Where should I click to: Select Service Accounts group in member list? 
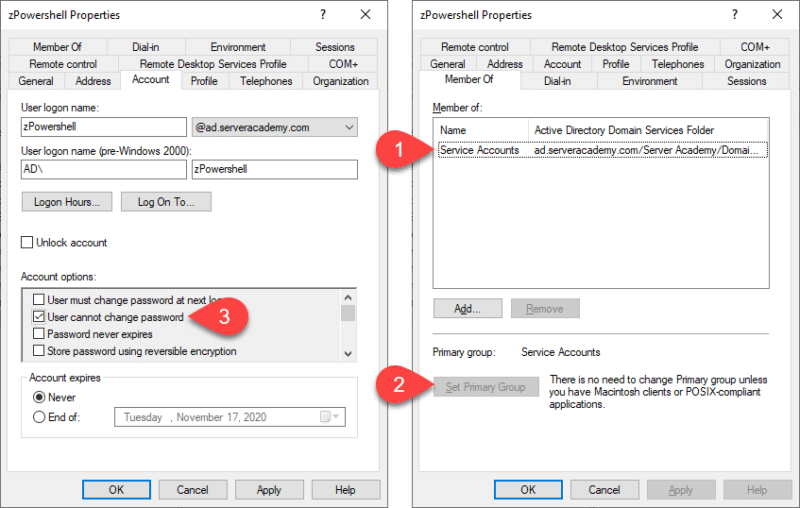point(480,150)
